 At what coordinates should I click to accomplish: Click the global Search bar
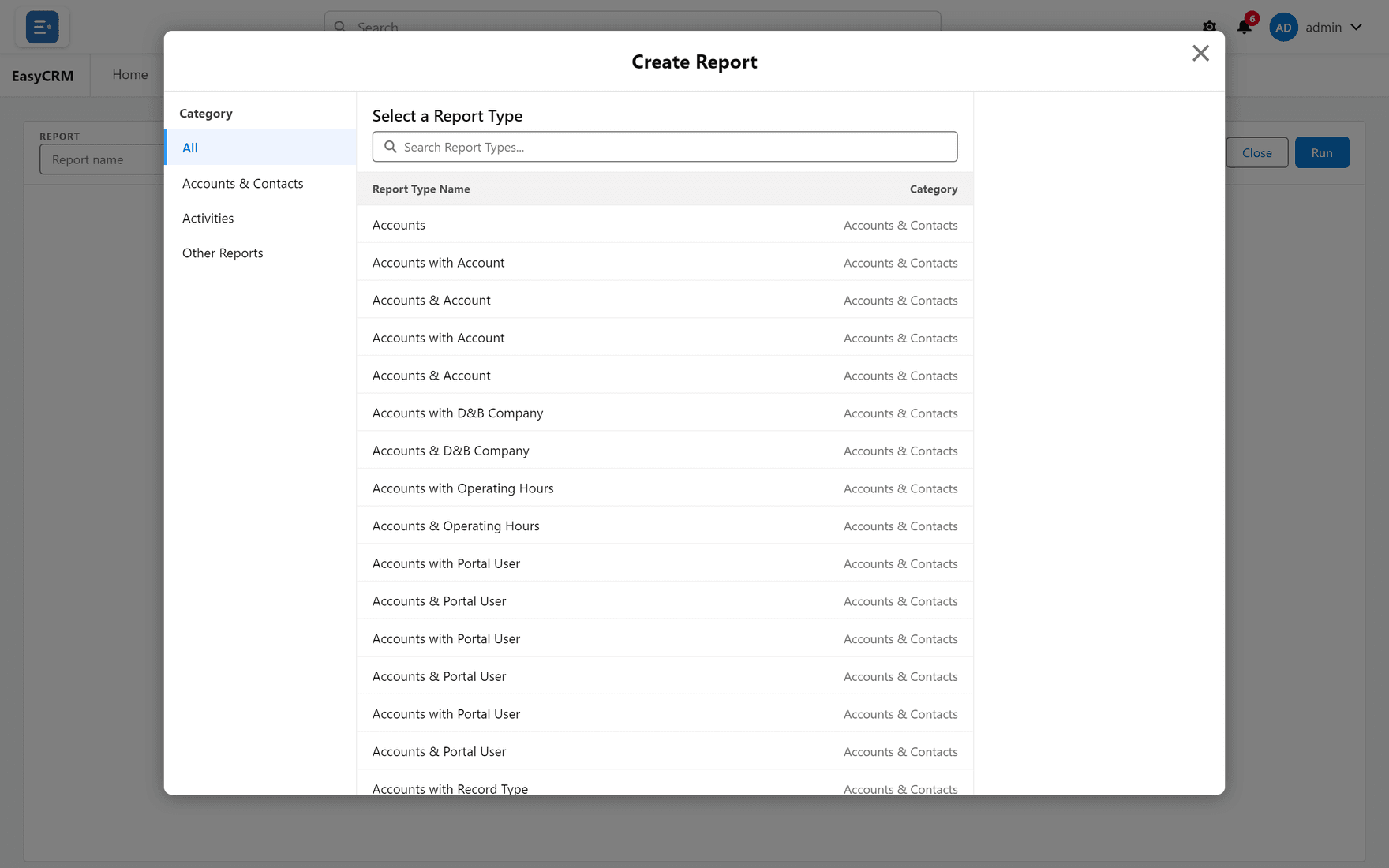pyautogui.click(x=632, y=22)
